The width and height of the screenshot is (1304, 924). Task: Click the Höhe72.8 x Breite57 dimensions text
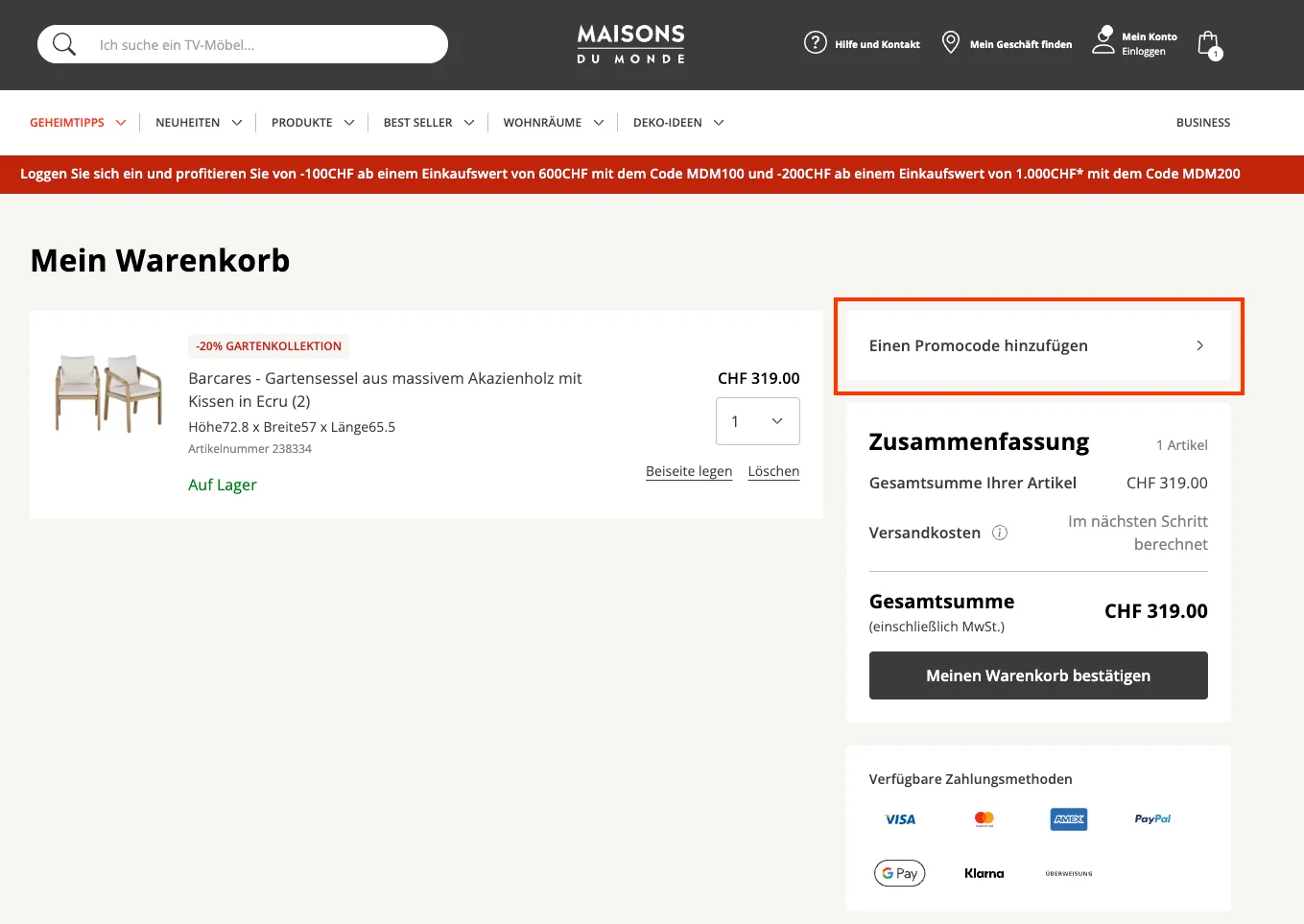point(292,427)
